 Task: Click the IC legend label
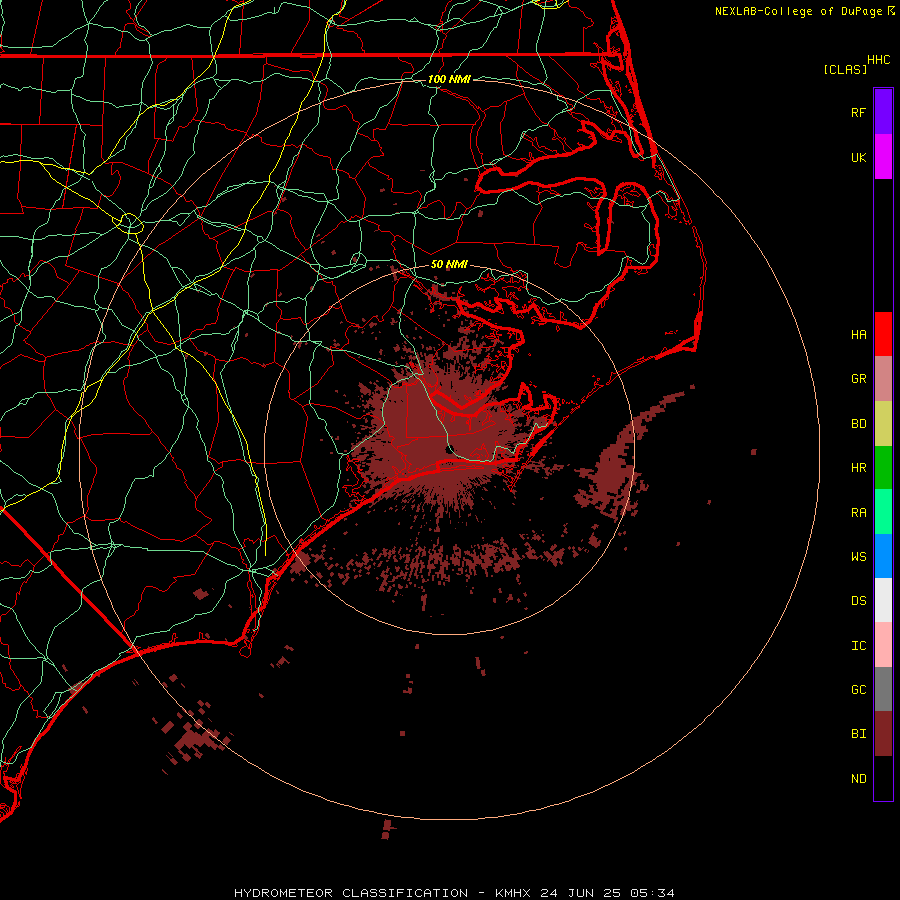pyautogui.click(x=858, y=646)
